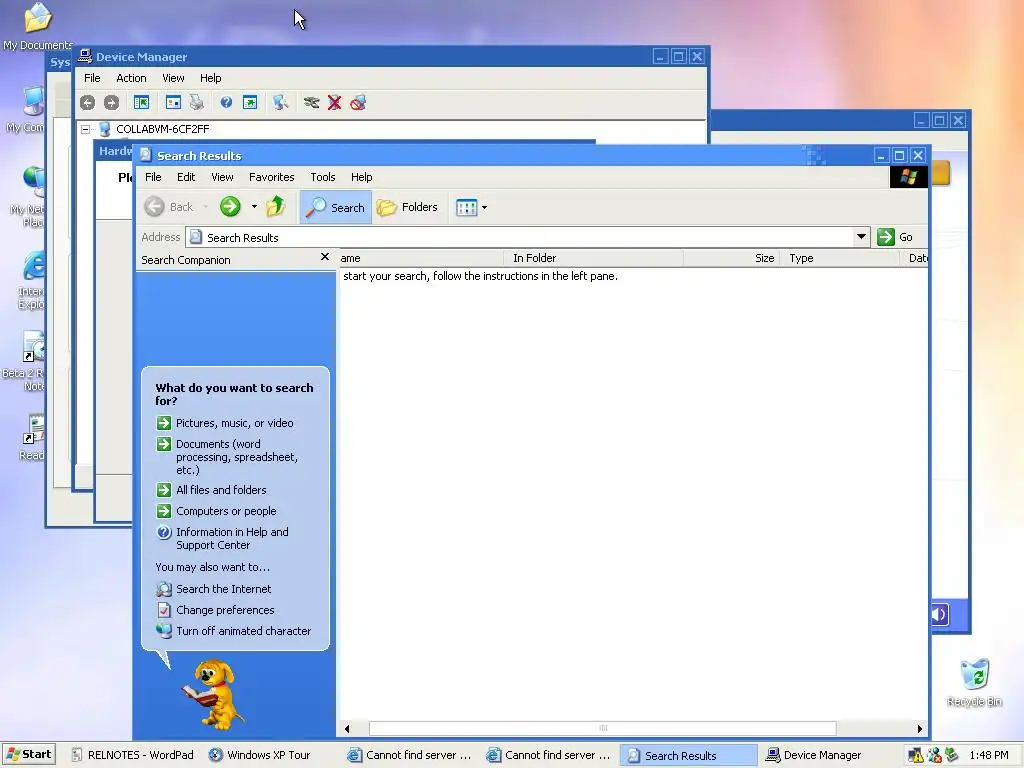Close the Search Companion pane
Screen dimensions: 1024x768
coord(325,257)
